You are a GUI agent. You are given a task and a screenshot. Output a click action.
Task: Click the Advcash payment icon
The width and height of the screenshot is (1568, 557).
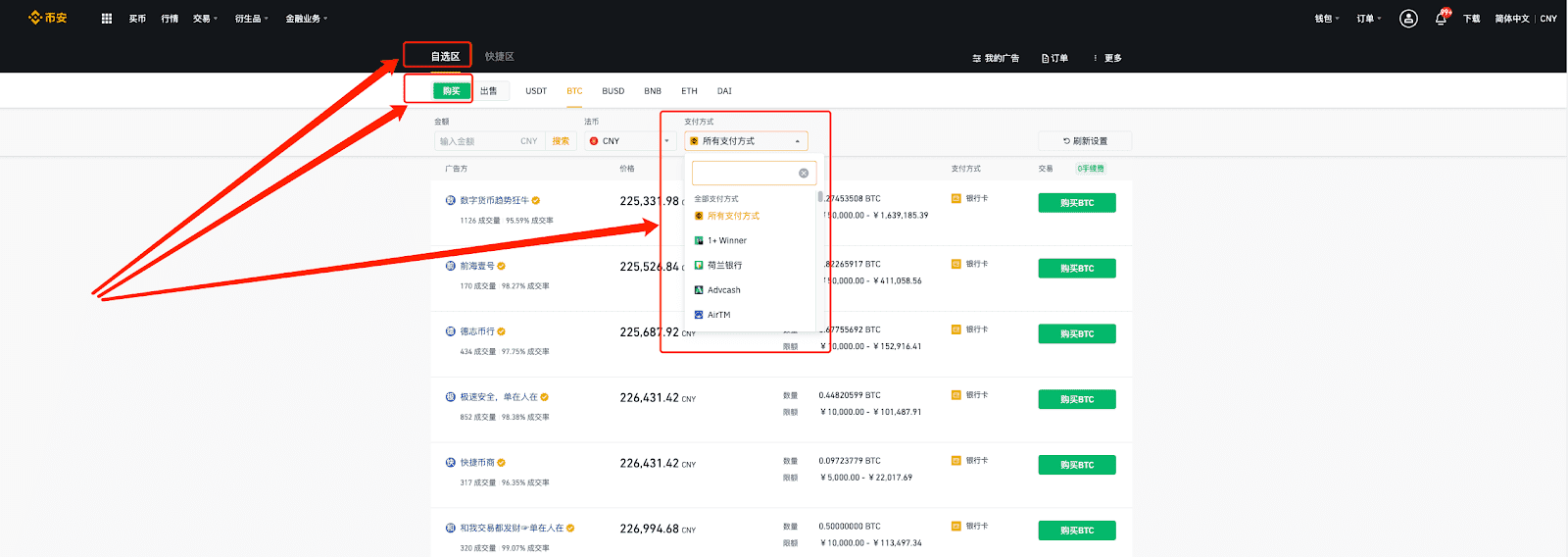tap(699, 290)
